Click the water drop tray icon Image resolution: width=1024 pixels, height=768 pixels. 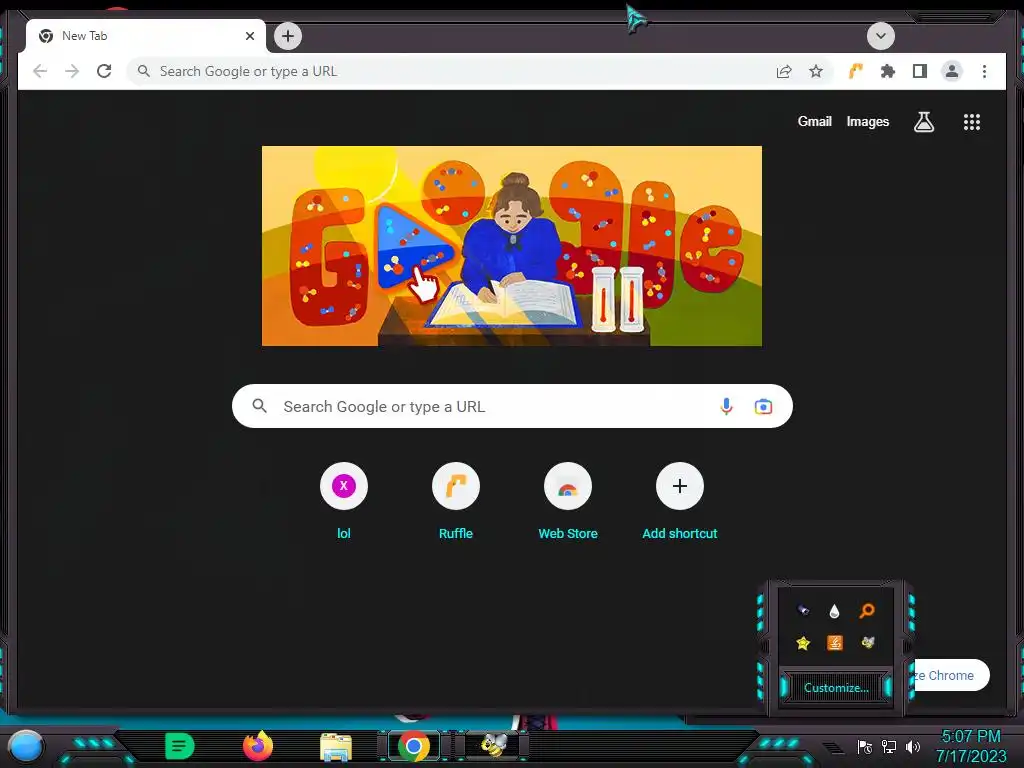tap(834, 611)
